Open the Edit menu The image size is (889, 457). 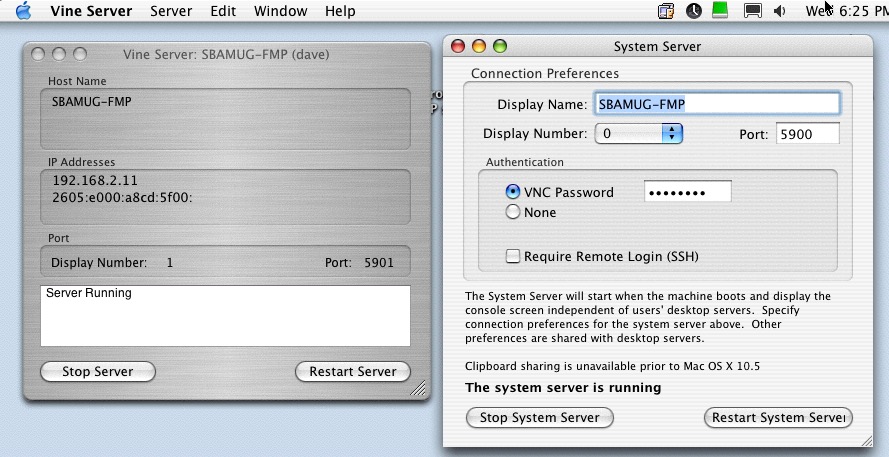(x=223, y=11)
